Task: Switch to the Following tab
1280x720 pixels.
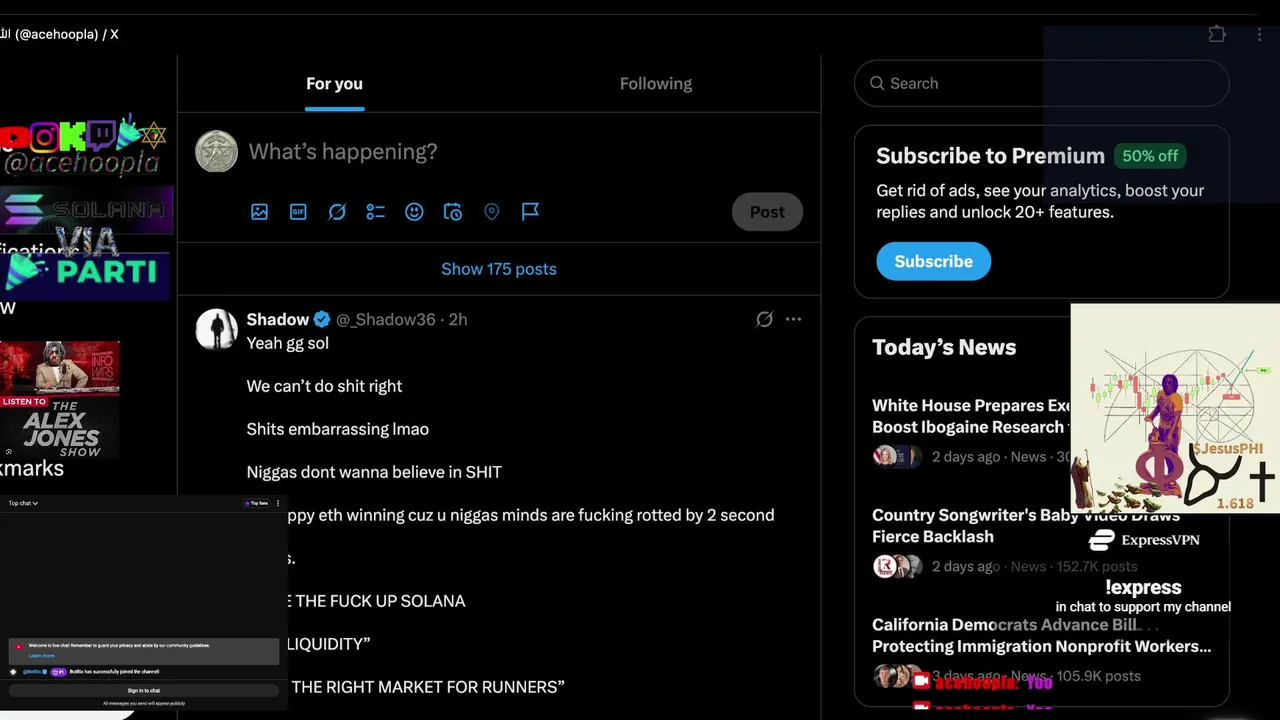Action: point(655,84)
